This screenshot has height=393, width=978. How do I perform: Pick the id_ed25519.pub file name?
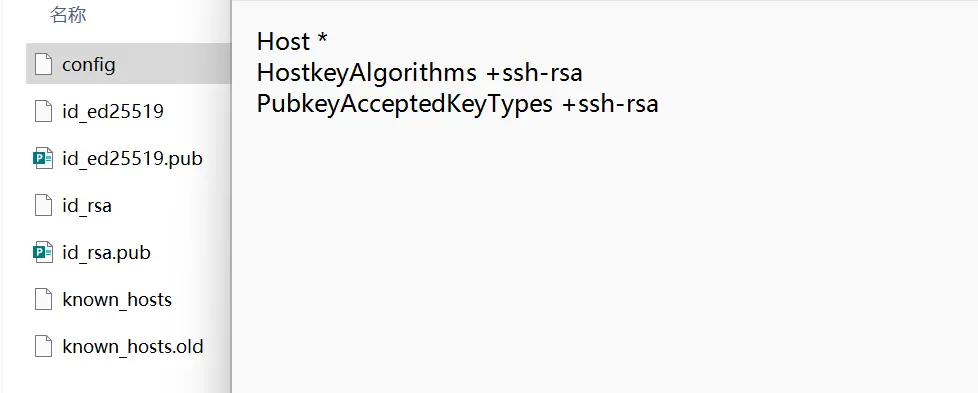(x=132, y=159)
